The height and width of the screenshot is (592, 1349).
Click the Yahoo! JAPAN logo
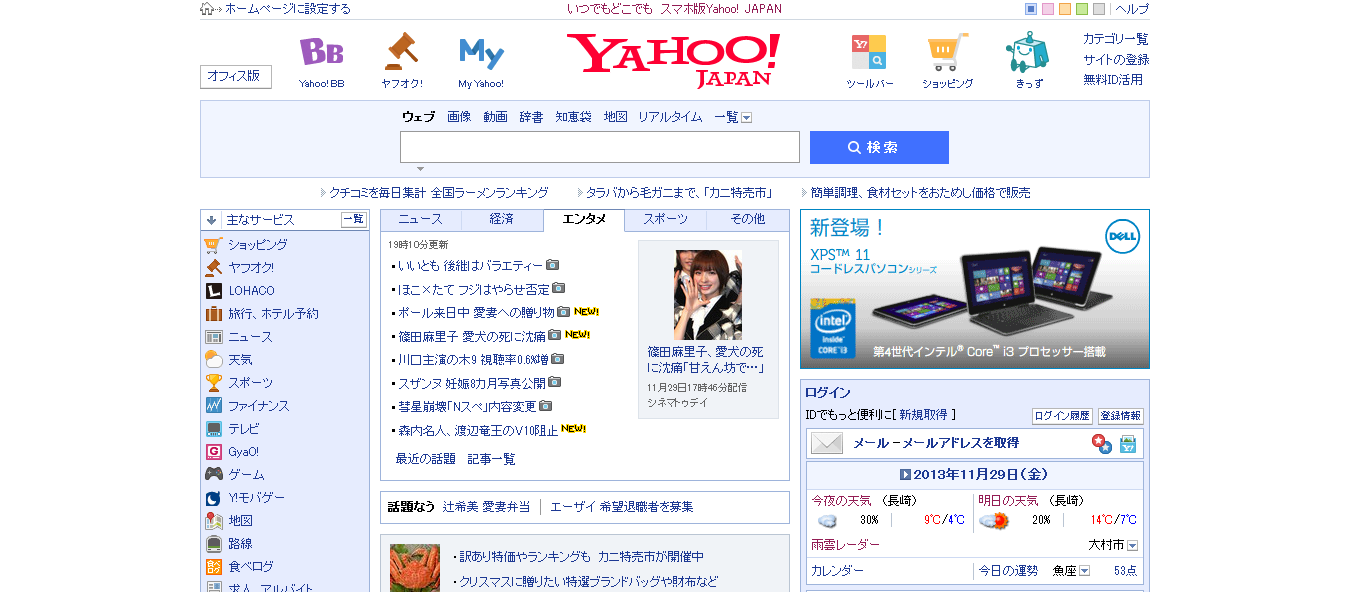pyautogui.click(x=673, y=59)
